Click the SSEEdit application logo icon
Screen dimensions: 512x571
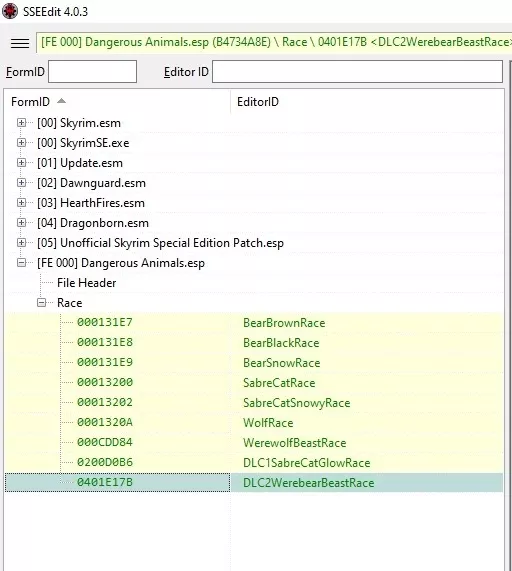10,11
